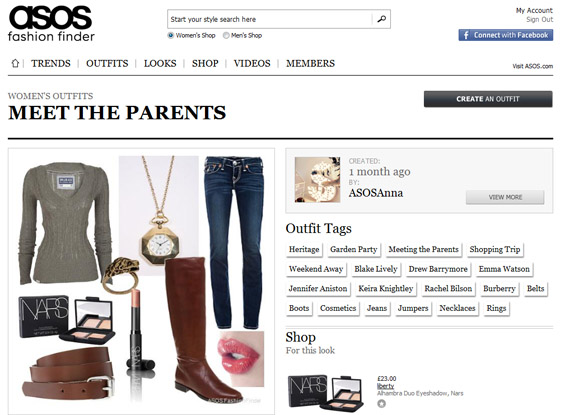Click the search magnifier icon
Image resolution: width=565 pixels, height=415 pixels.
pos(382,19)
